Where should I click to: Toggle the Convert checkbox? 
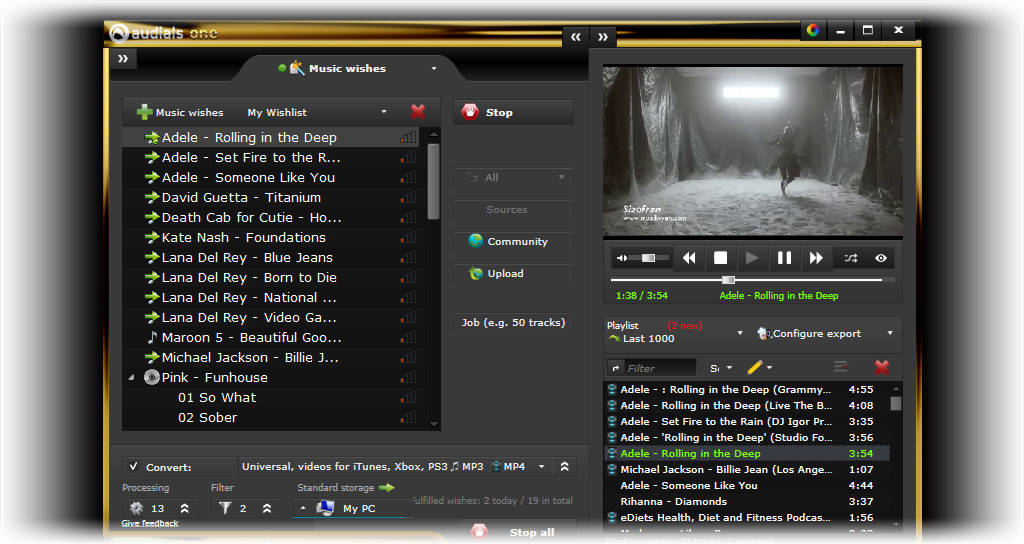(x=134, y=466)
